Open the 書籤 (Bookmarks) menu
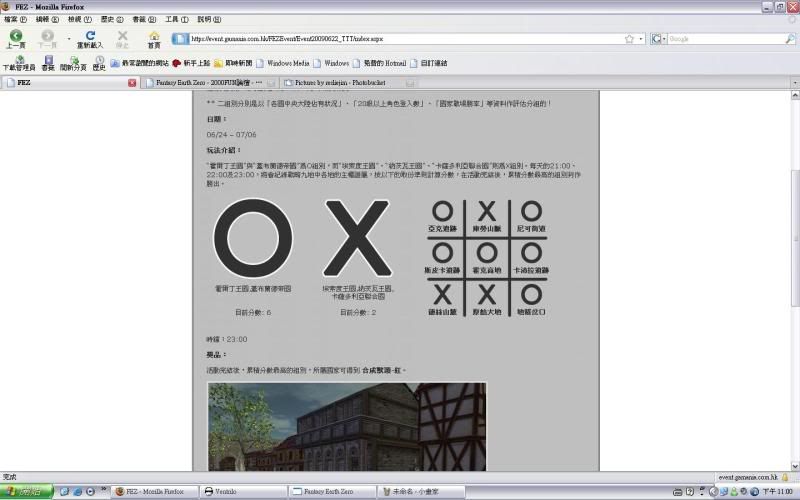This screenshot has height=500, width=800. tap(140, 19)
